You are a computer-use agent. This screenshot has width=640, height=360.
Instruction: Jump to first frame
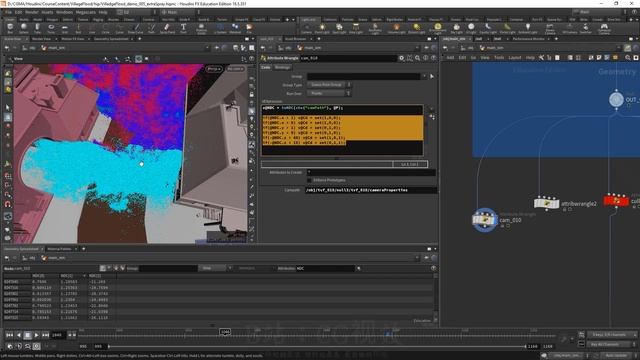(x=9, y=335)
